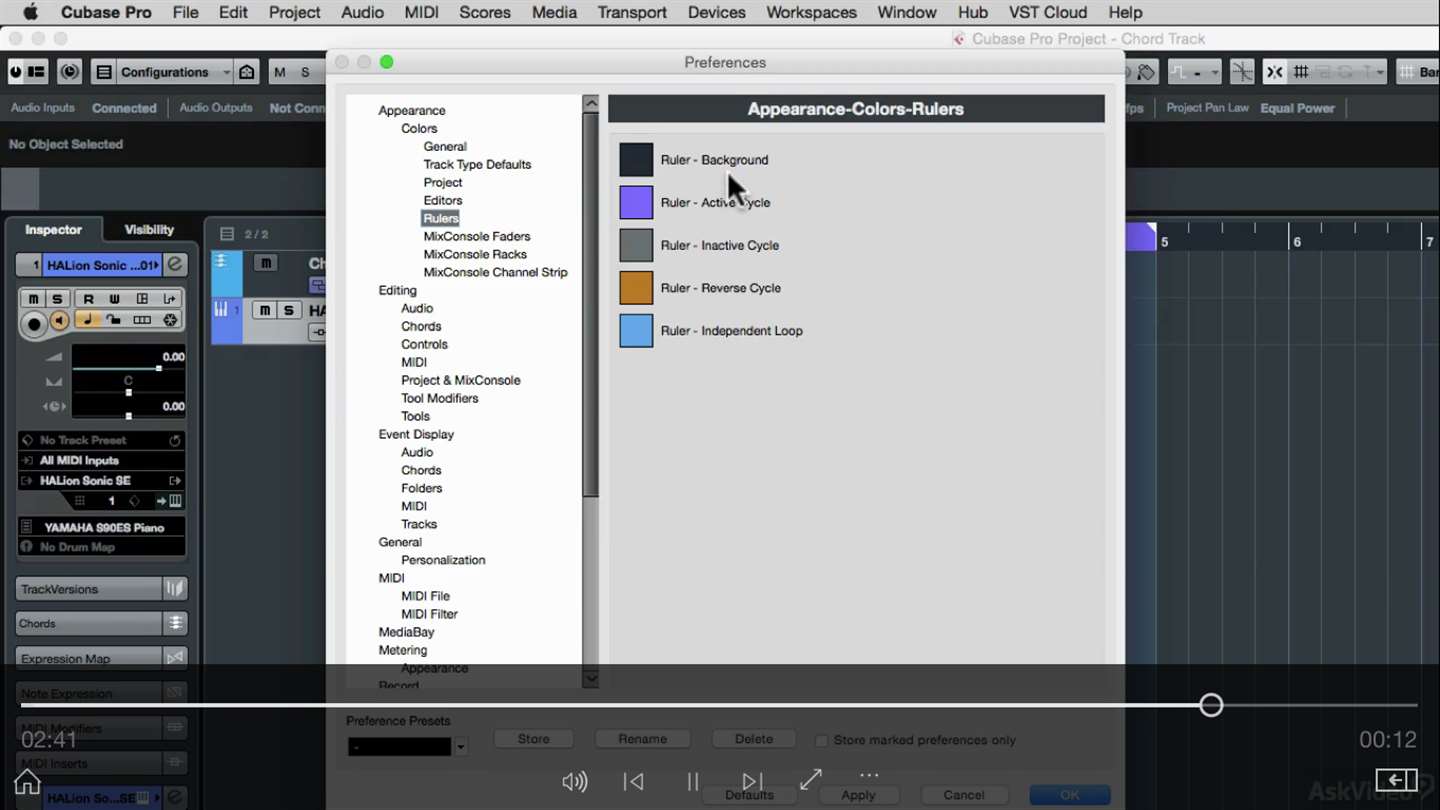
Task: Click the lock icon in Inspector
Action: [x=114, y=320]
